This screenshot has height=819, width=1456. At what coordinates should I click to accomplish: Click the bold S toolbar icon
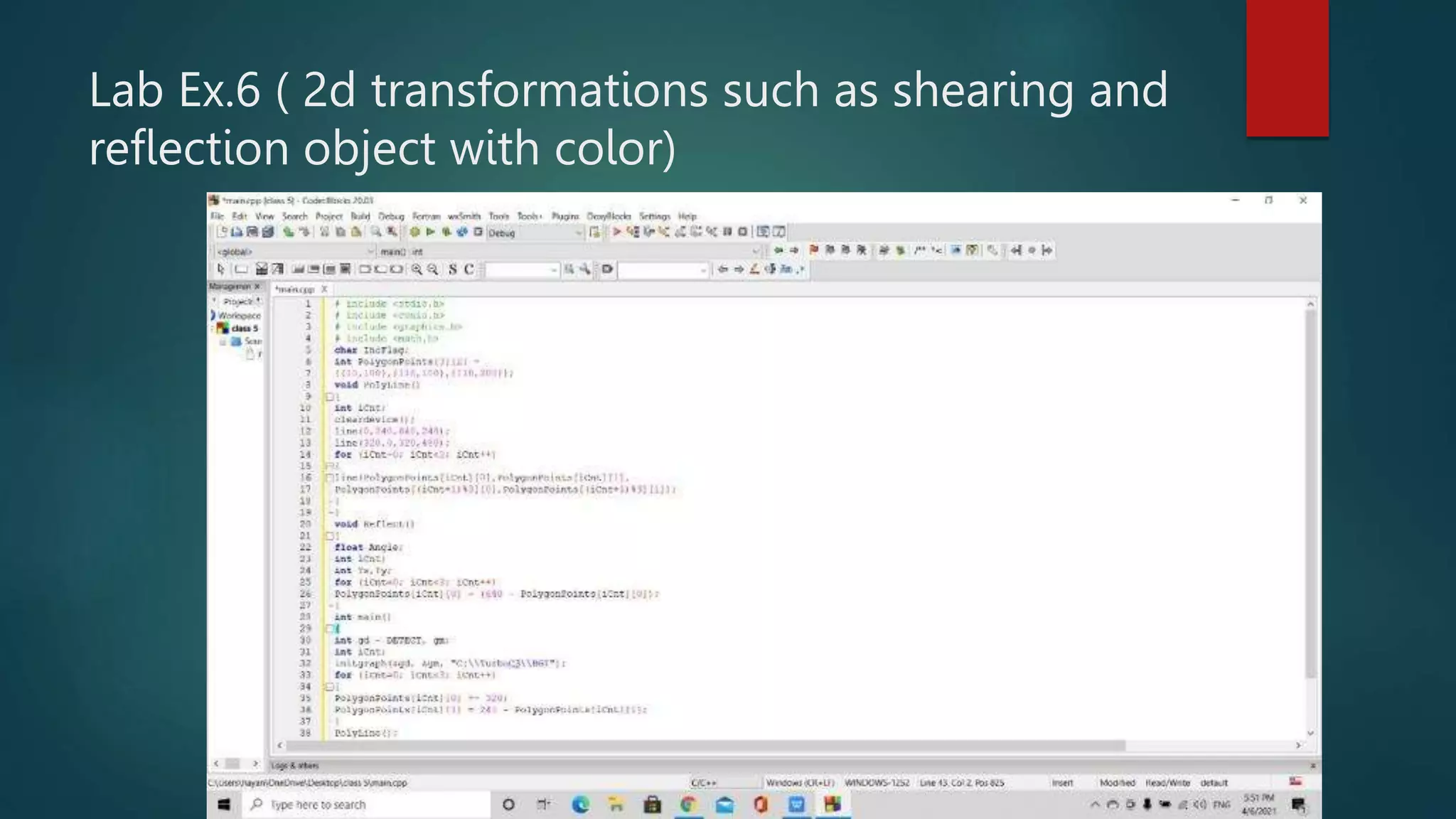pos(452,269)
